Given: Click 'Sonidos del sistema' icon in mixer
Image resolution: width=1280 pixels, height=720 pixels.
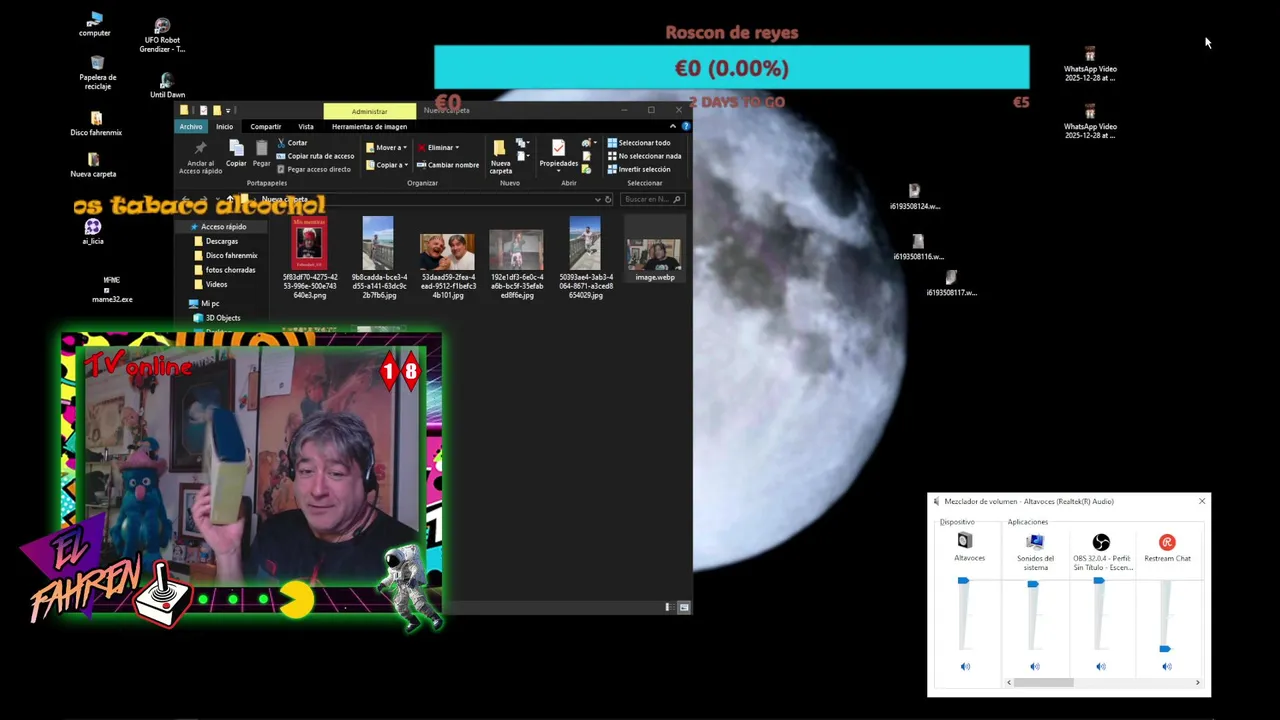Looking at the screenshot, I should point(1035,541).
